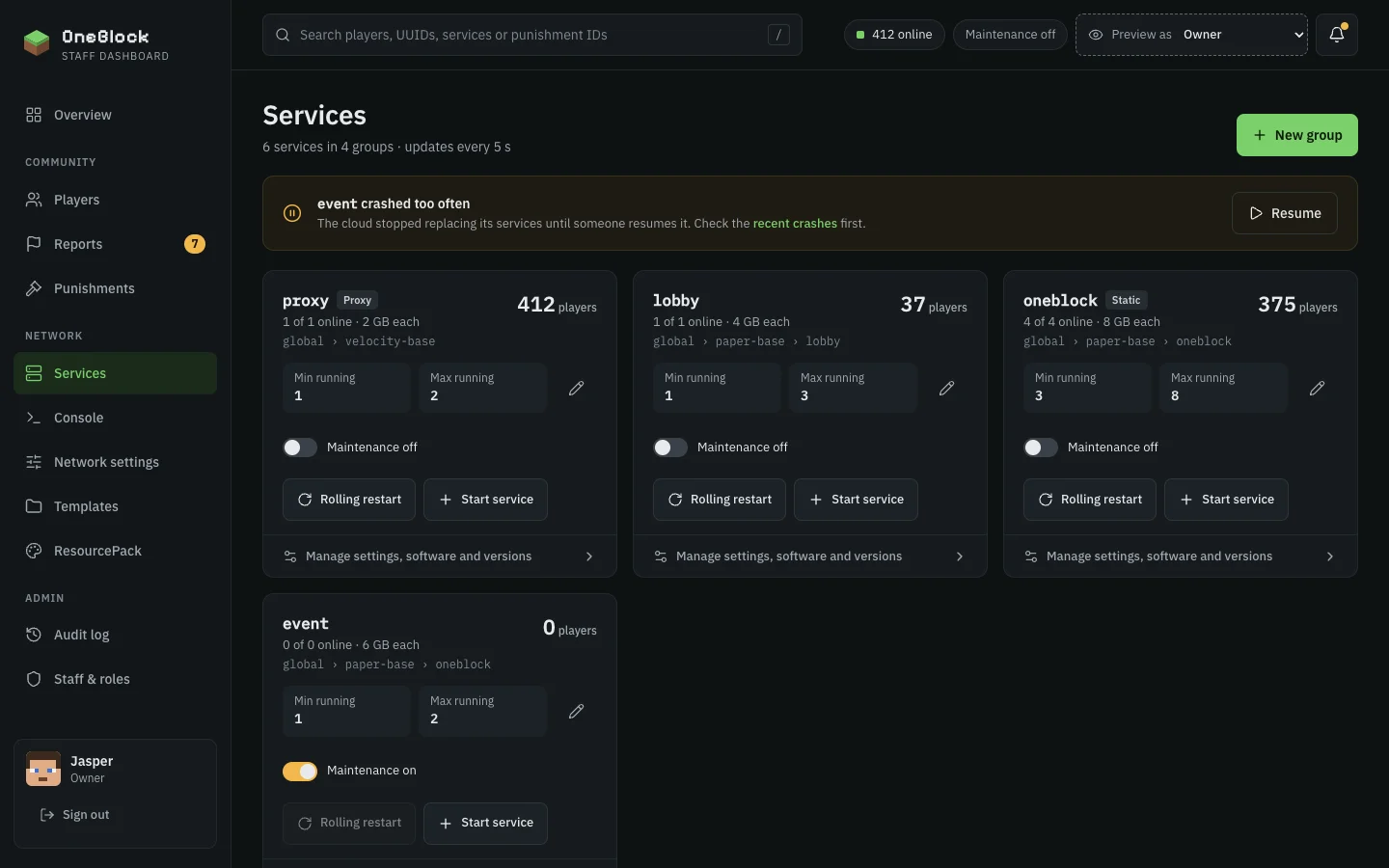Toggle proxy maintenance switch
This screenshot has height=868, width=1389.
pos(300,448)
